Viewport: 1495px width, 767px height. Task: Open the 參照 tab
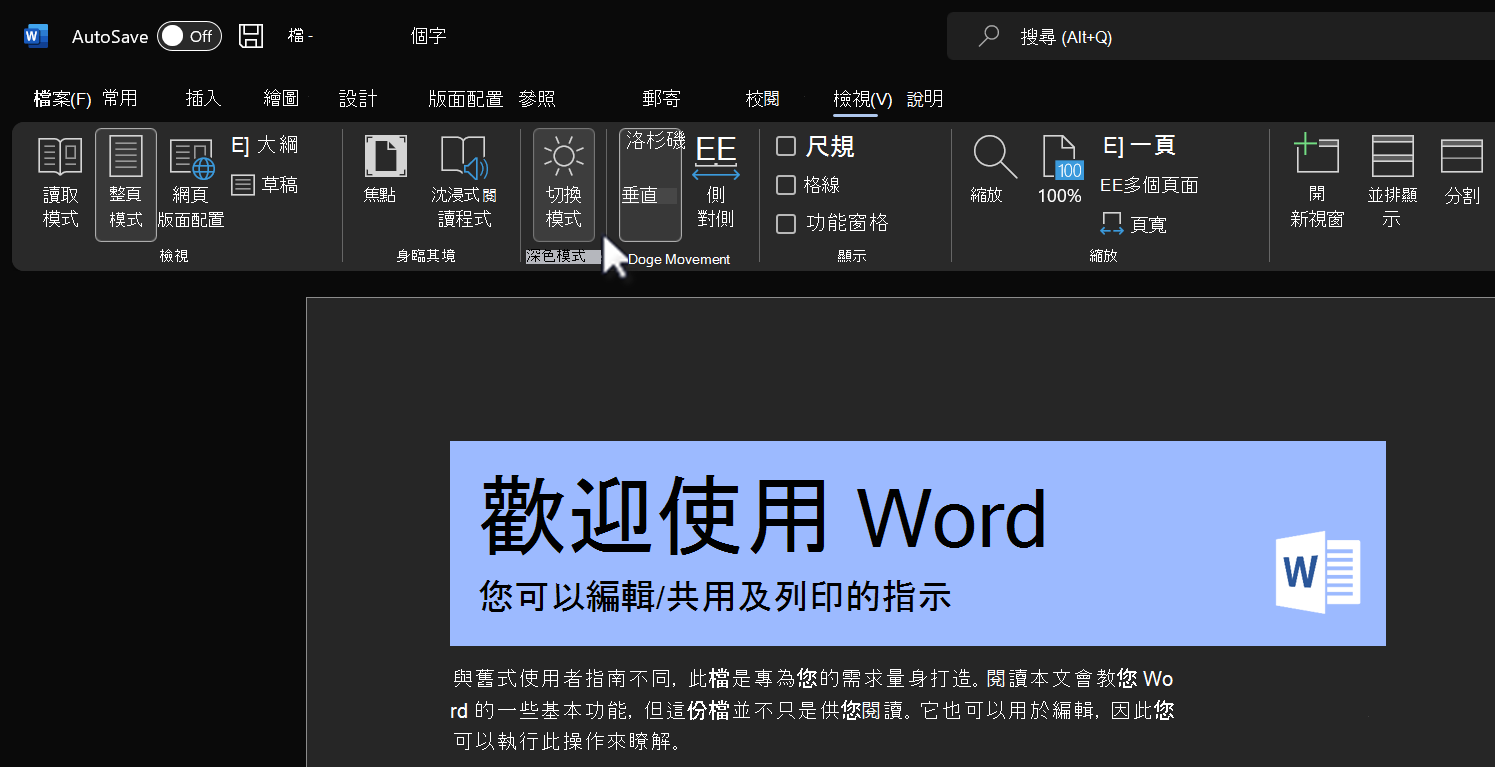click(537, 98)
